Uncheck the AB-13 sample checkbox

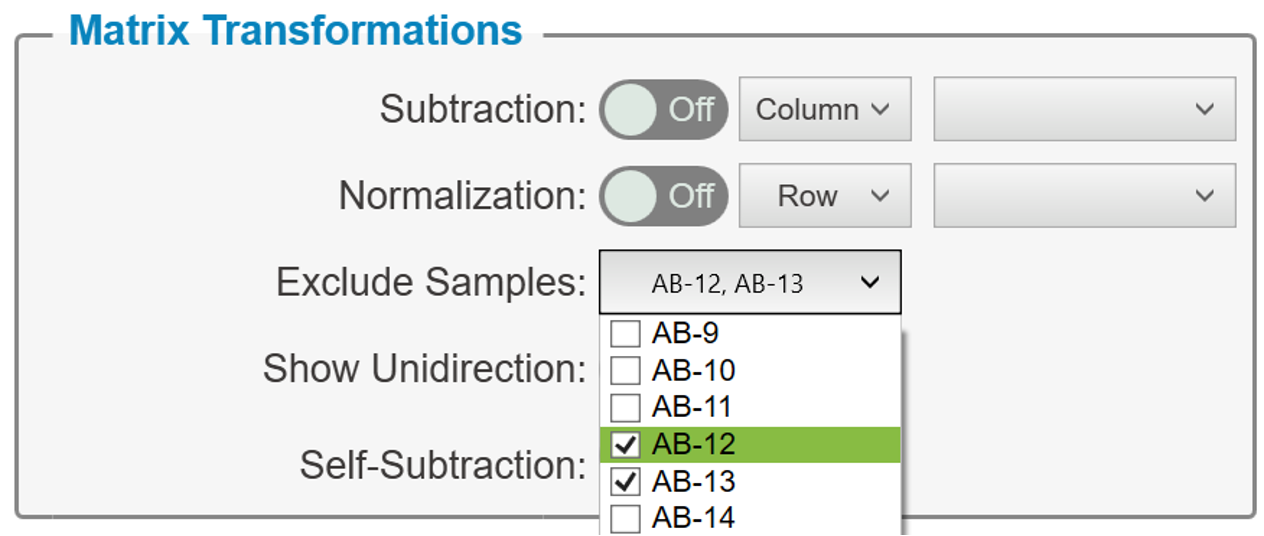tap(625, 482)
